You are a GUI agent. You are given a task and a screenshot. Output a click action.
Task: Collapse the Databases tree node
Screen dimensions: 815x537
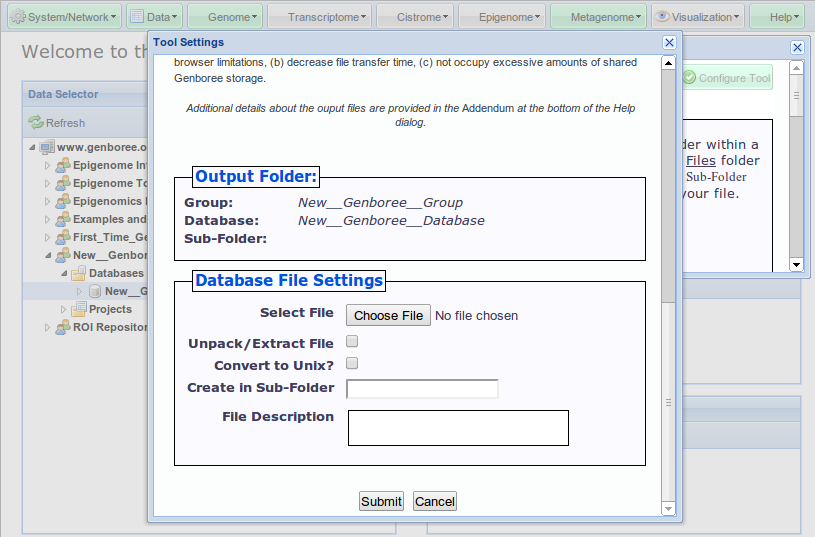[x=63, y=273]
